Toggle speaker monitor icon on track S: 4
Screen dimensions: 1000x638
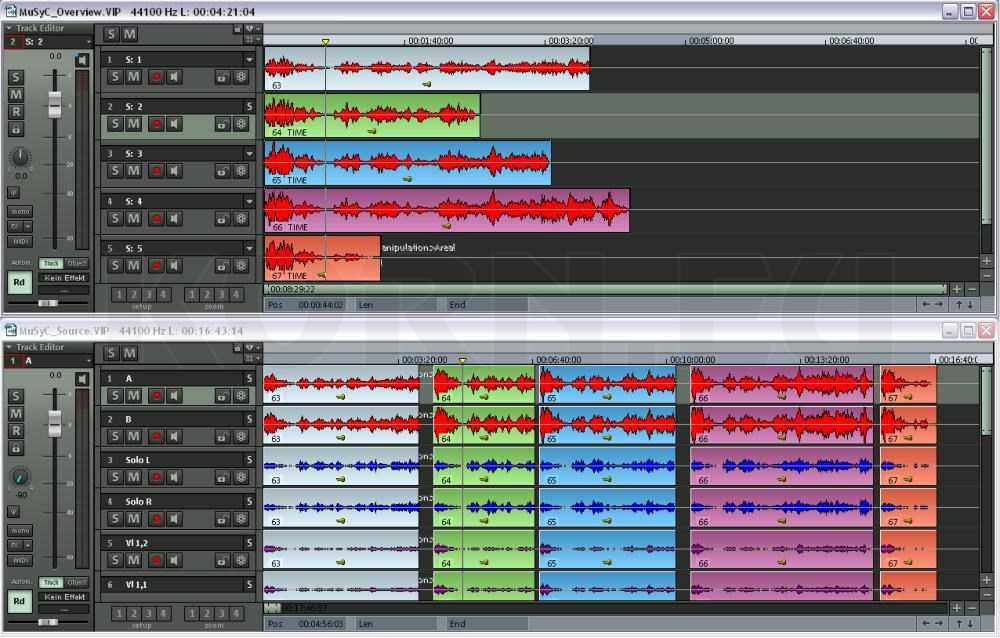point(174,218)
